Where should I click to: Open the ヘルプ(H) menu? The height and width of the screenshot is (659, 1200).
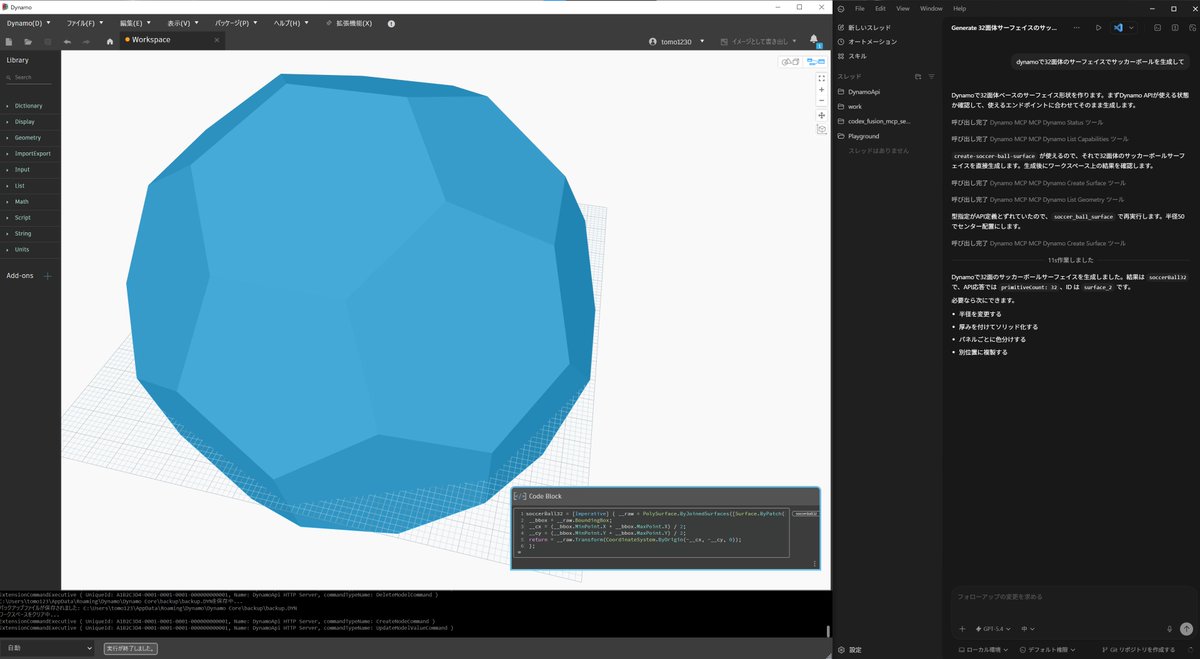[x=290, y=23]
